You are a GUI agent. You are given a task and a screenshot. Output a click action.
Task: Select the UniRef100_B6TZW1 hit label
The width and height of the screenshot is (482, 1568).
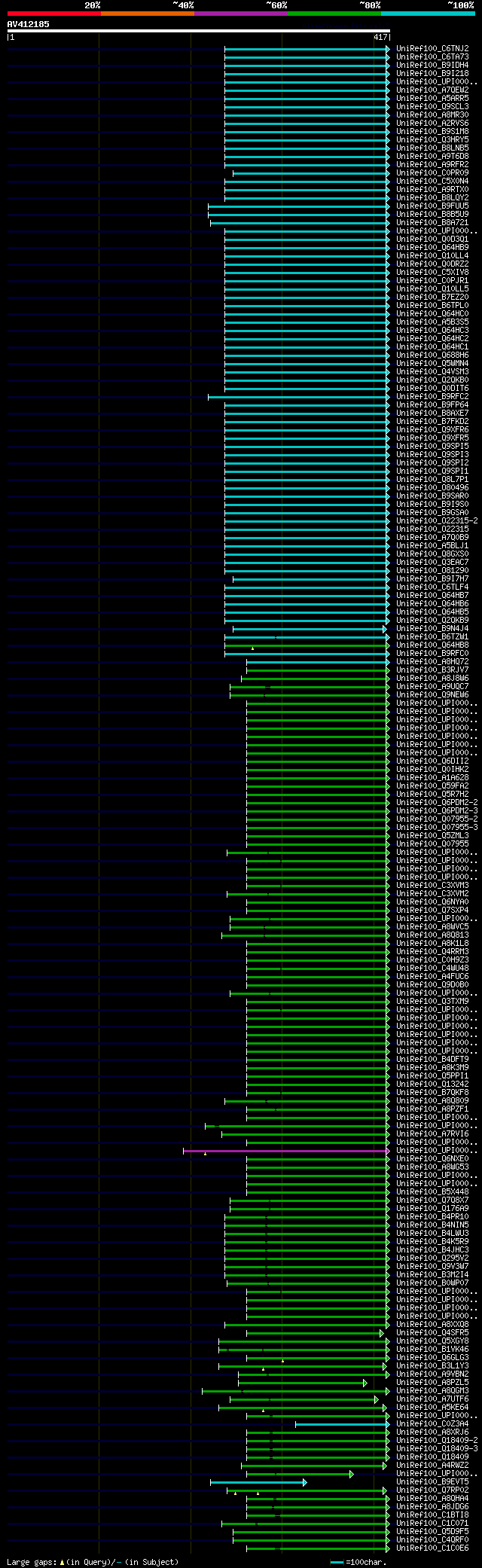pos(432,637)
